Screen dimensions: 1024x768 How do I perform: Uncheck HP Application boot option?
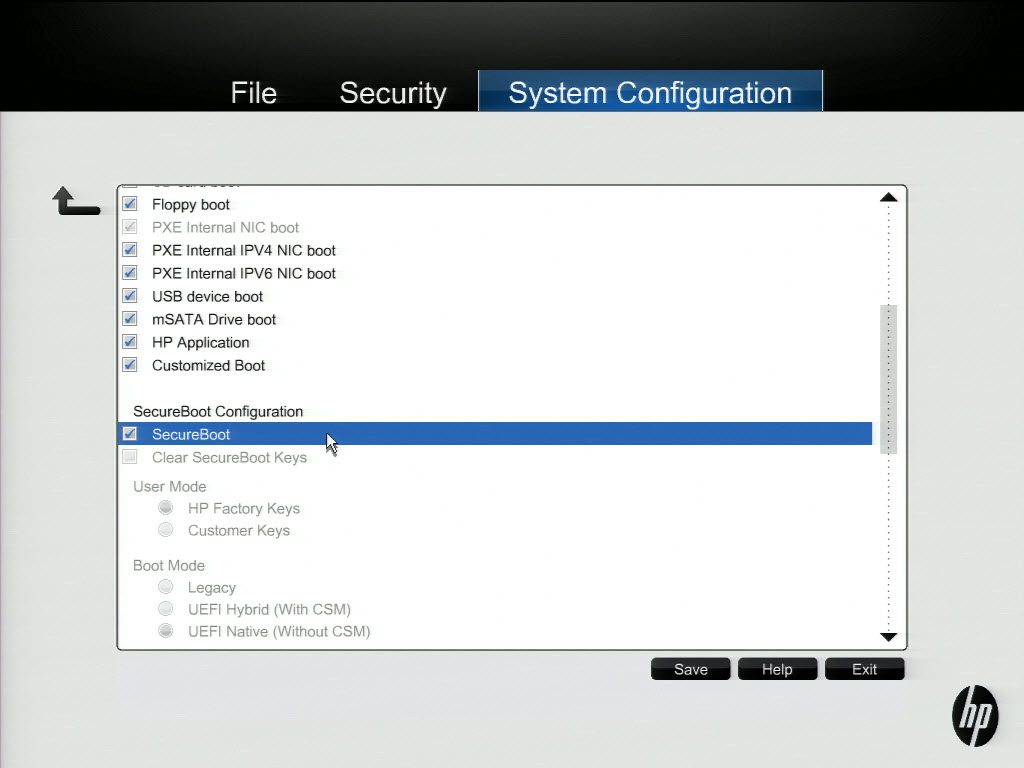[130, 342]
